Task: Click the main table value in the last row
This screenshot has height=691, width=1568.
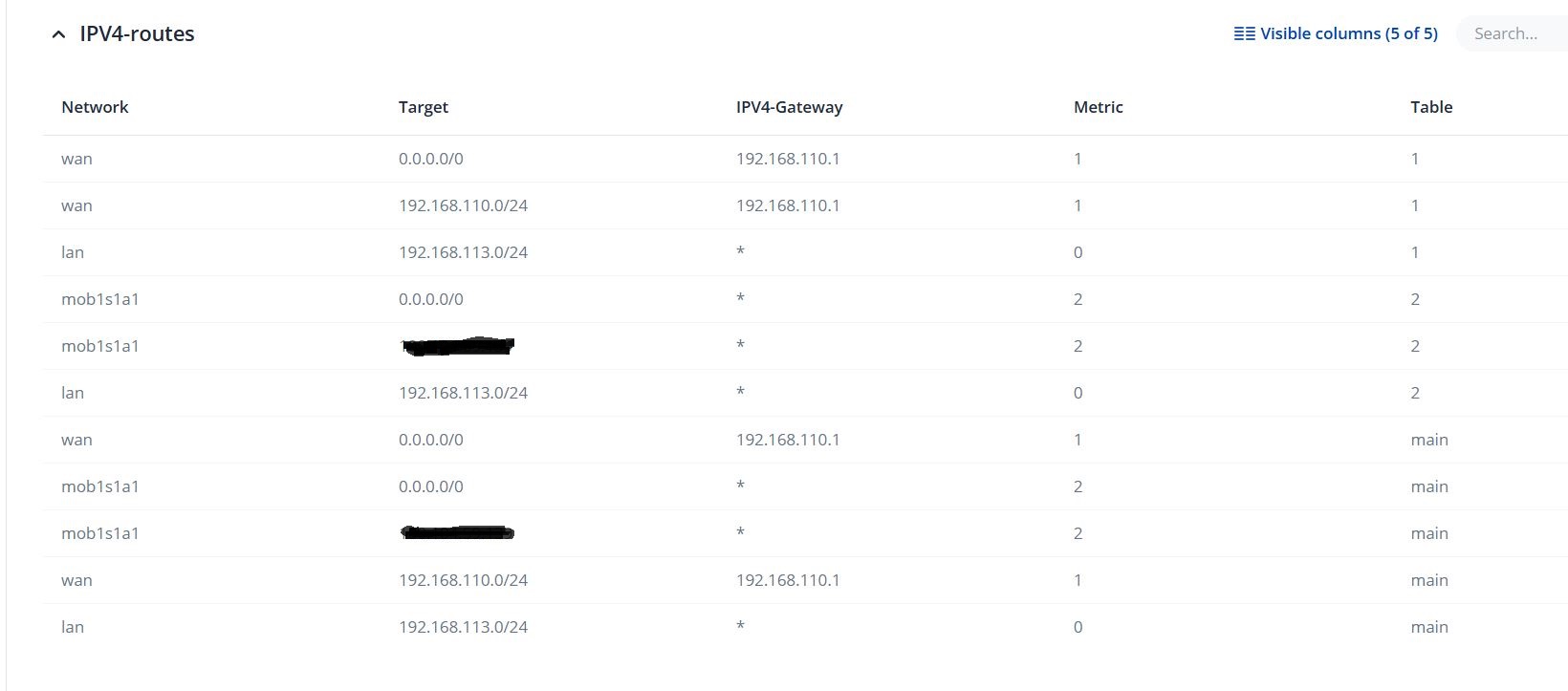Action: click(1429, 627)
